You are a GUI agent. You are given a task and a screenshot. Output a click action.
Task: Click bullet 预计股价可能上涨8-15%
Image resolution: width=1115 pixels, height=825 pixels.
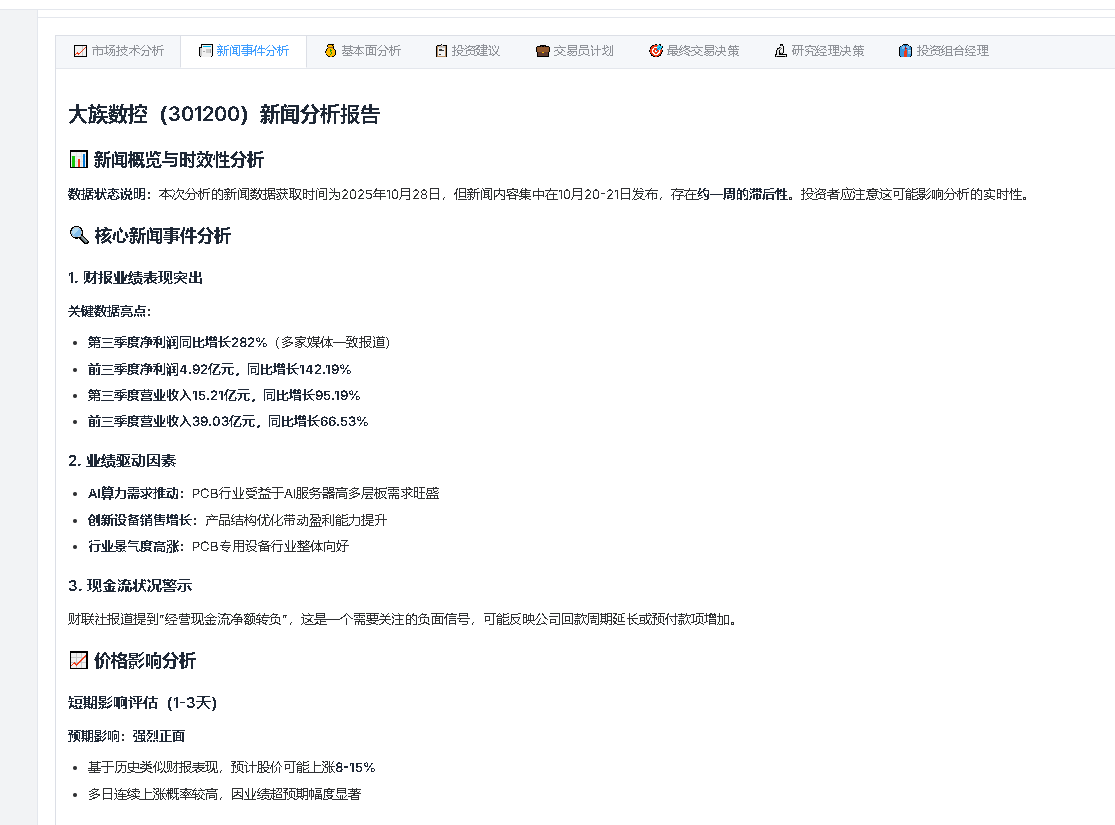pos(231,767)
